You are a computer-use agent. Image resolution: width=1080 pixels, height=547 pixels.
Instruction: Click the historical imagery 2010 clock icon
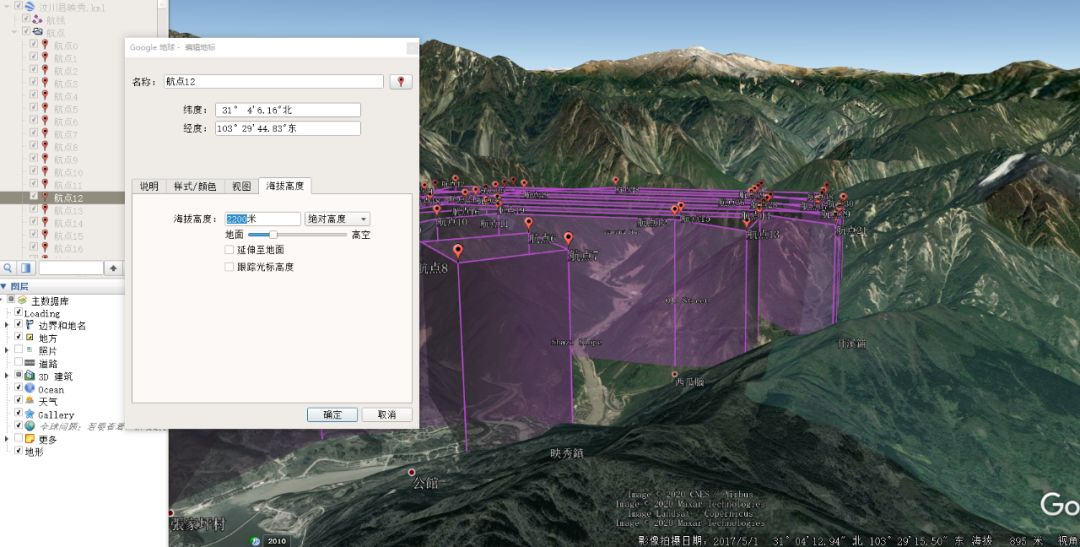tap(256, 541)
